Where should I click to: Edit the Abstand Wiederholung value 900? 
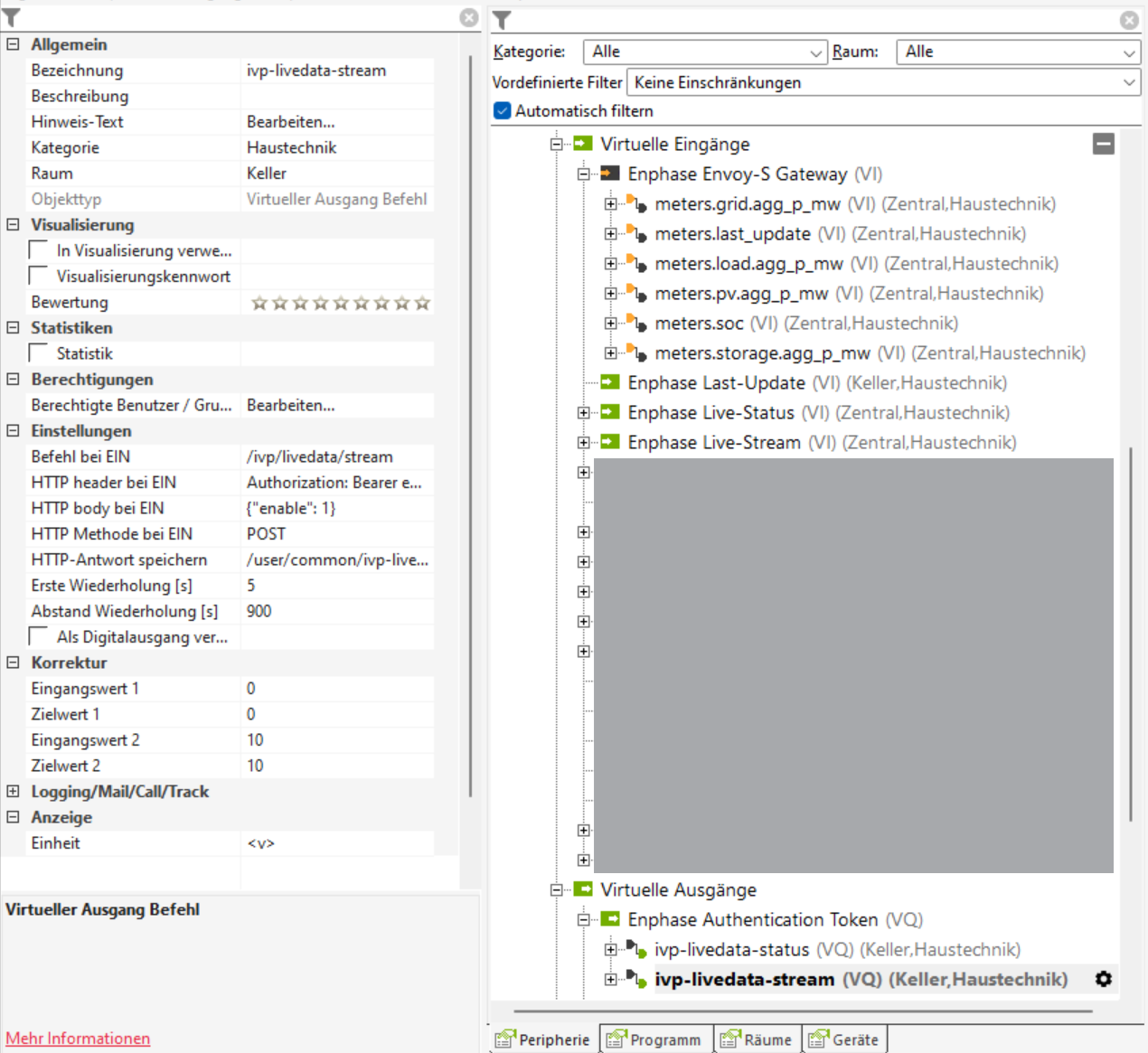click(337, 611)
